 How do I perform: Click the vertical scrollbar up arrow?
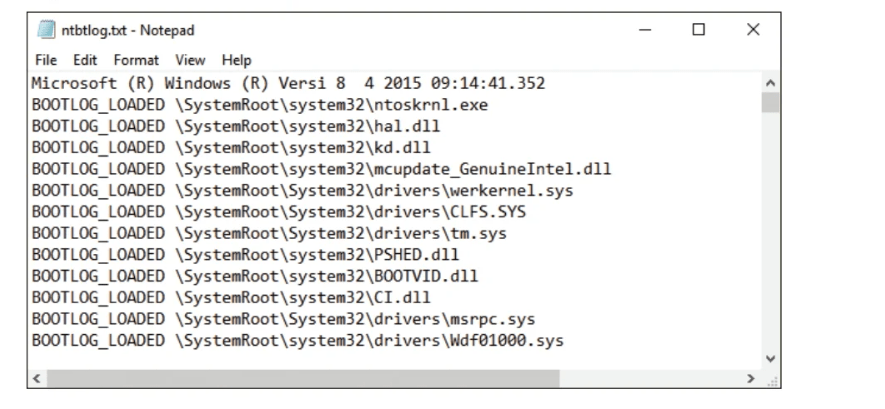770,83
